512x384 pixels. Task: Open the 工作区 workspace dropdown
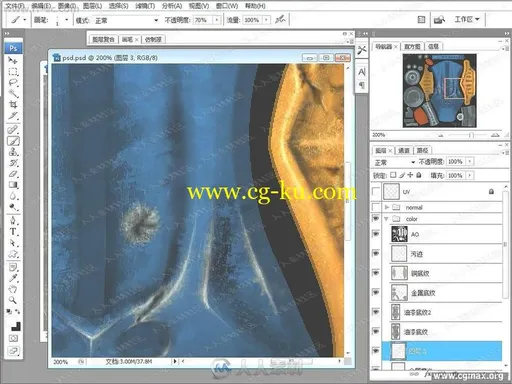[x=467, y=19]
